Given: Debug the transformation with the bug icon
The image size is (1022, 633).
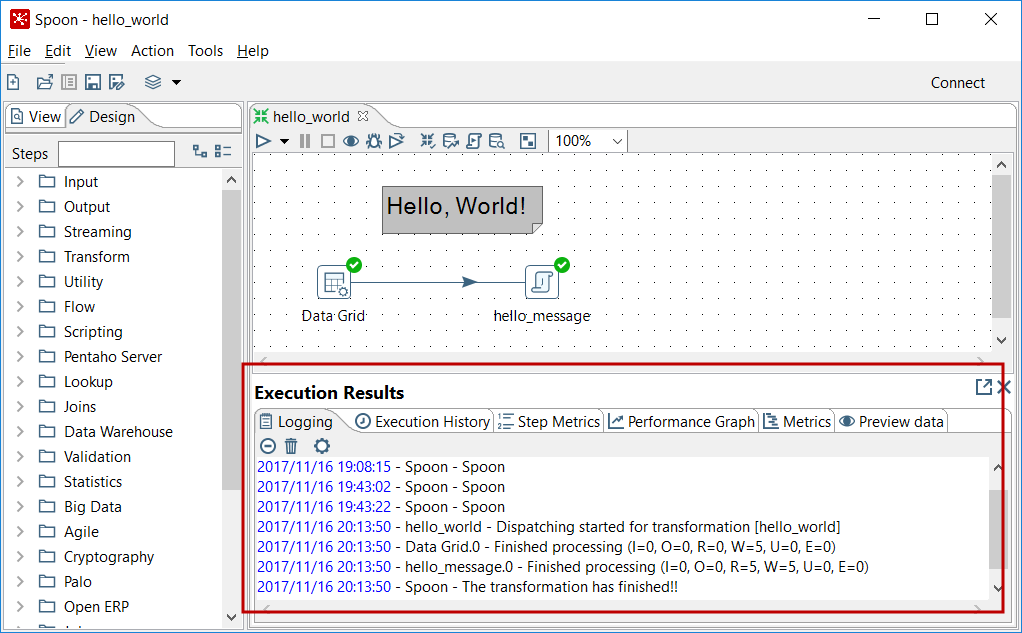Looking at the screenshot, I should coord(373,141).
